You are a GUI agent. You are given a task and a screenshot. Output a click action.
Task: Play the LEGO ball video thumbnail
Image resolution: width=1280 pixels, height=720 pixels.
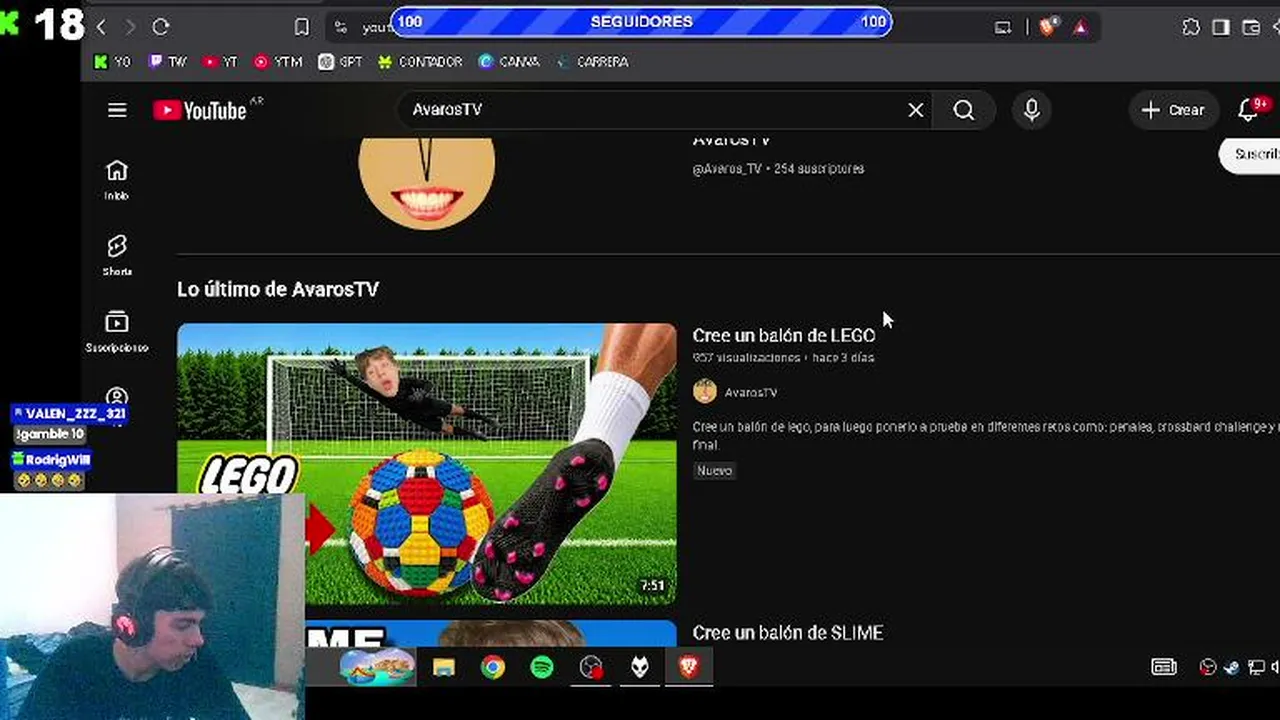click(x=427, y=464)
